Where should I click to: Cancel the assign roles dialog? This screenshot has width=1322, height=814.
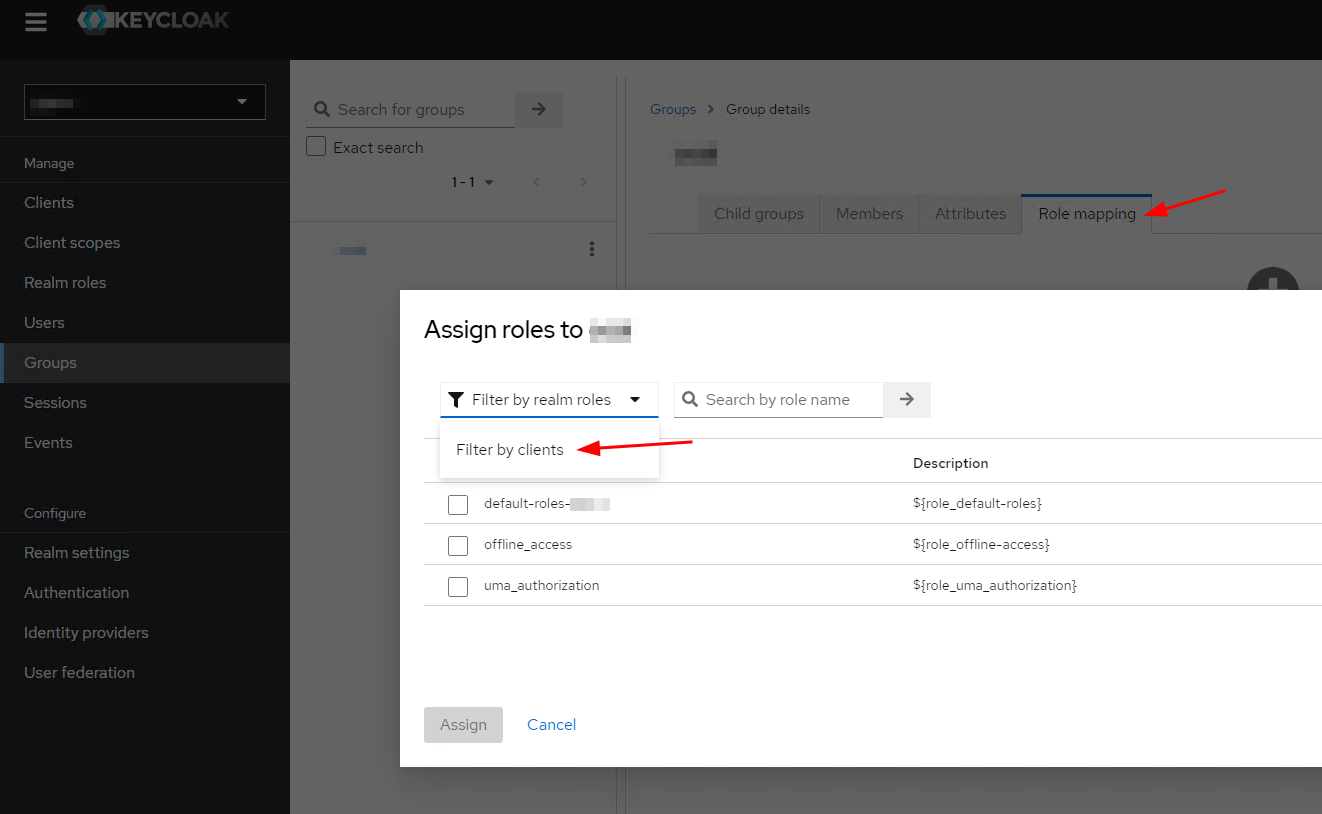551,725
